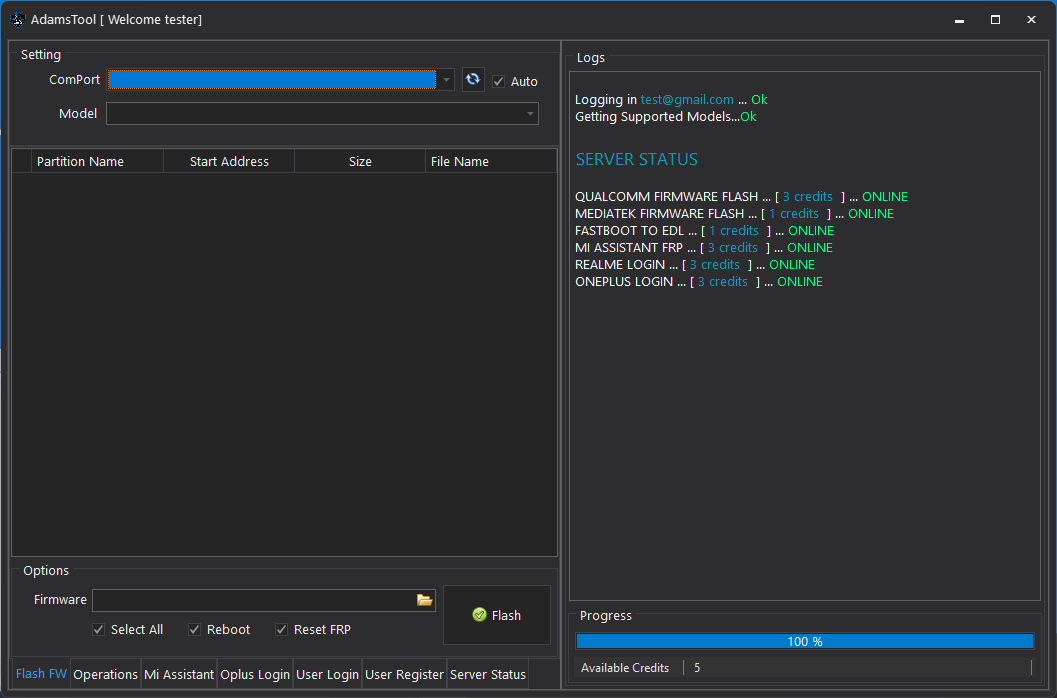
Task: Click the File Name column header
Action: point(459,161)
